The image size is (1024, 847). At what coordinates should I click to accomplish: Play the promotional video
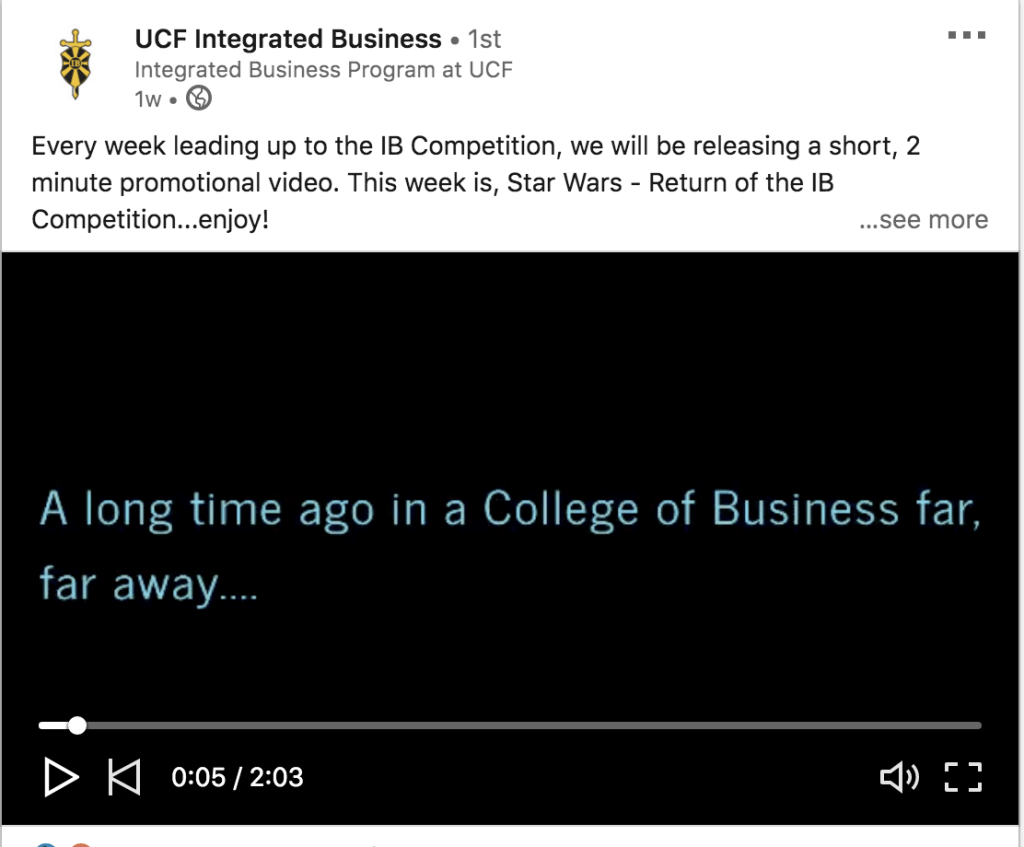[x=61, y=777]
